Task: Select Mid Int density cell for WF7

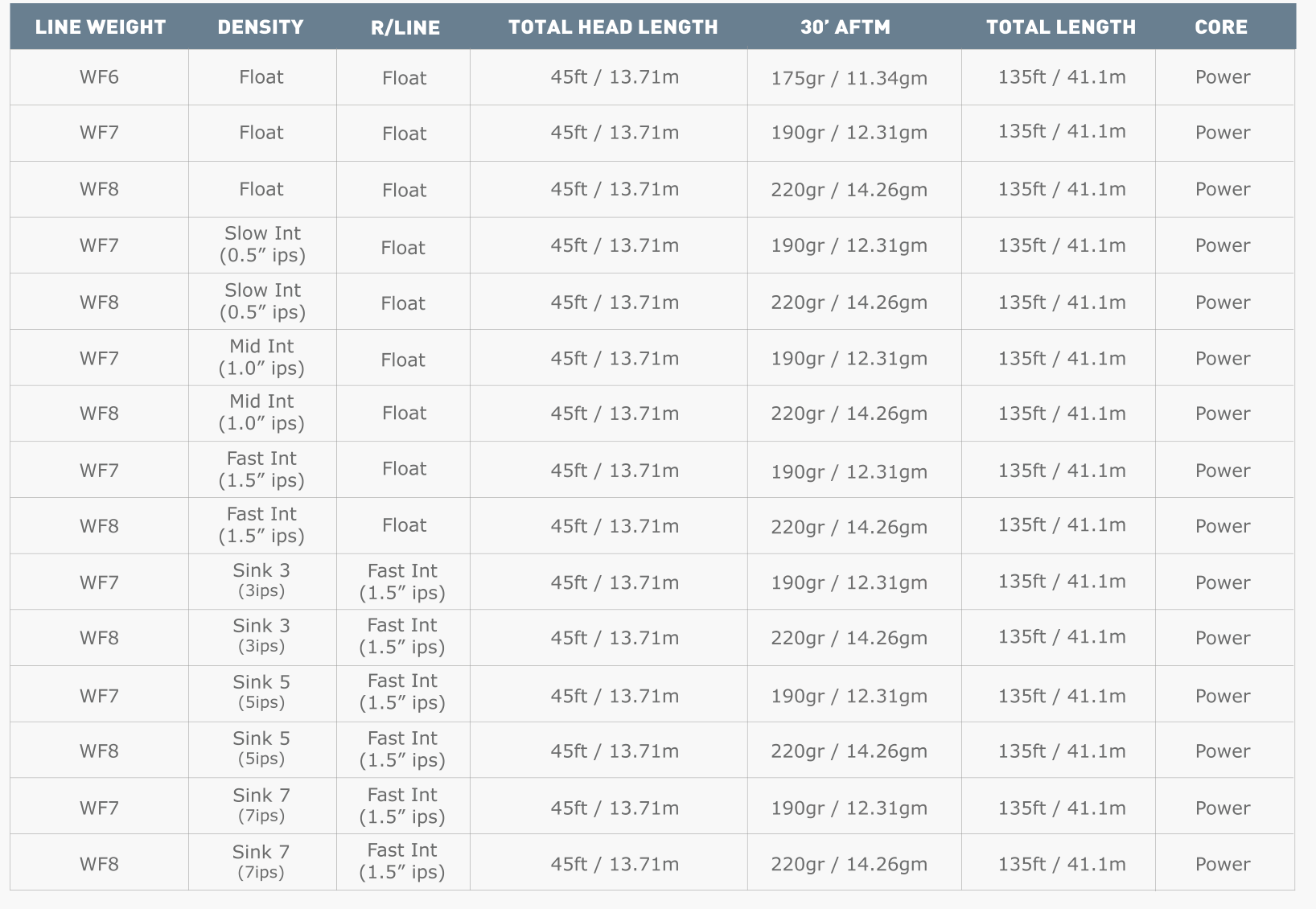Action: (x=261, y=357)
